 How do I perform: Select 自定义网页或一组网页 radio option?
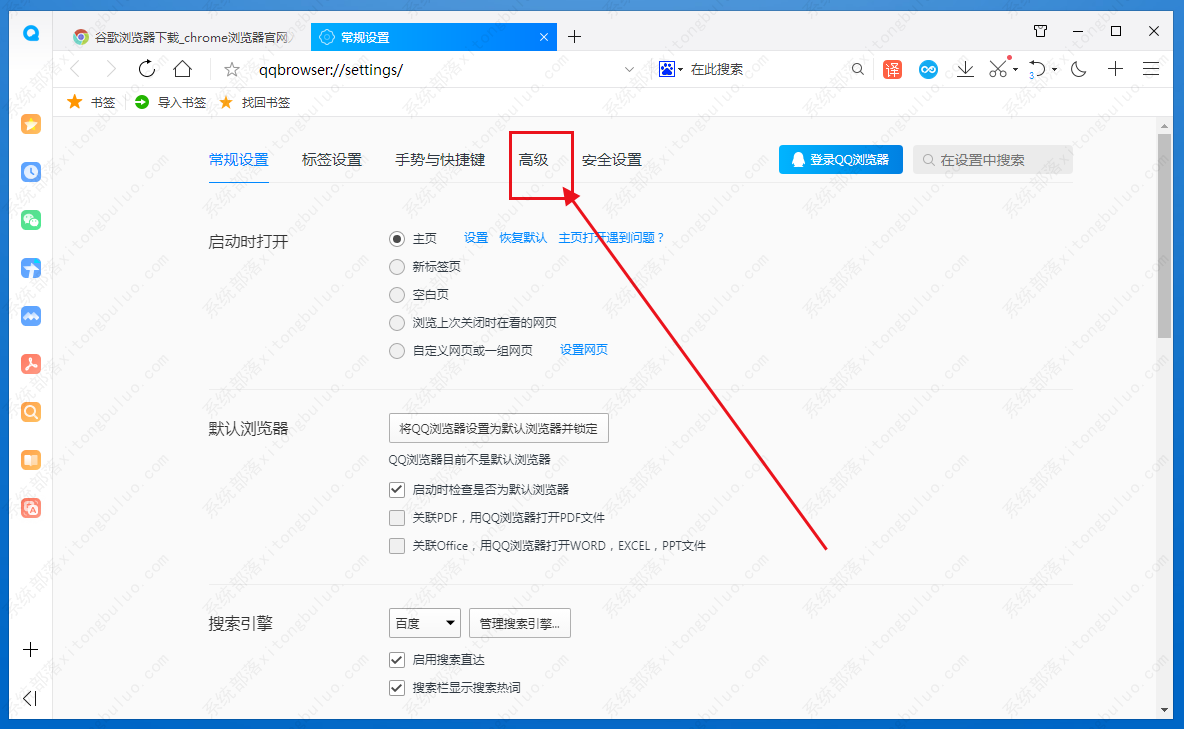pos(397,351)
